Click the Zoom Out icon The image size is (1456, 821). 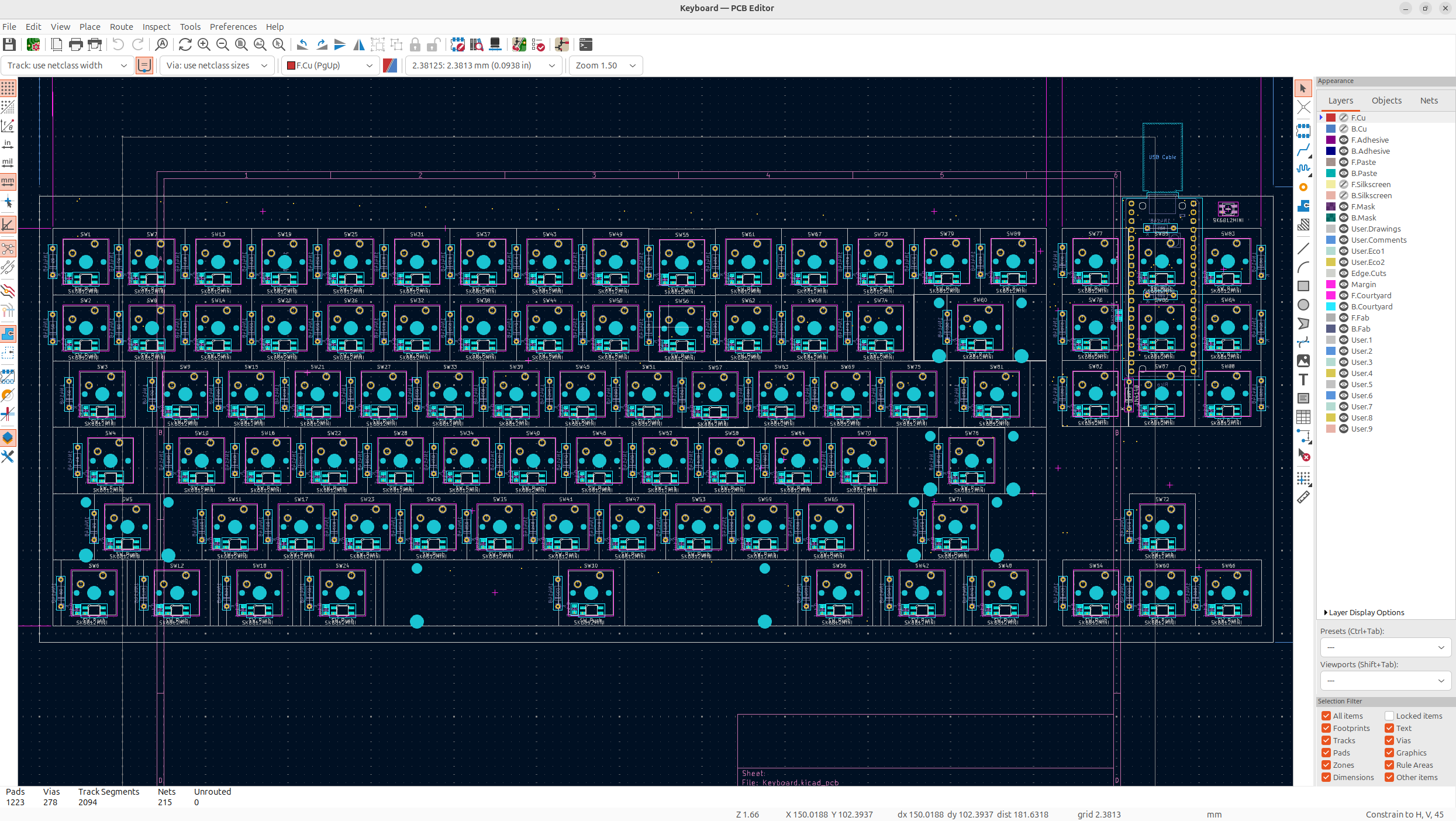coord(222,44)
